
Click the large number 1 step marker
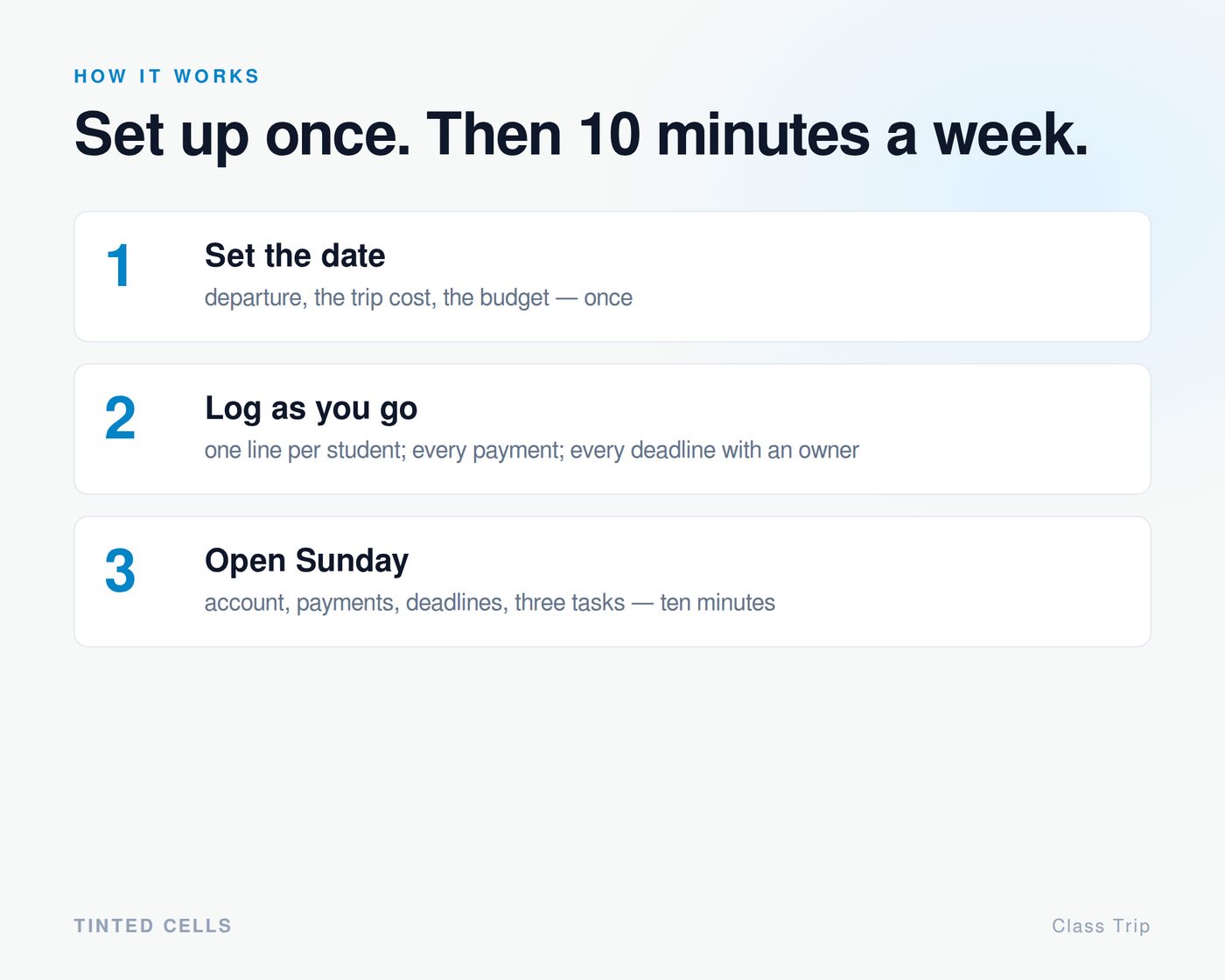click(x=119, y=266)
